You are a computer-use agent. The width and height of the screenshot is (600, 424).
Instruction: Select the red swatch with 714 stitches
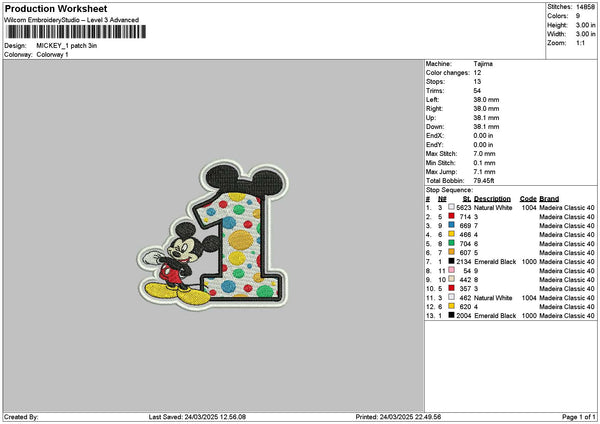pos(452,216)
